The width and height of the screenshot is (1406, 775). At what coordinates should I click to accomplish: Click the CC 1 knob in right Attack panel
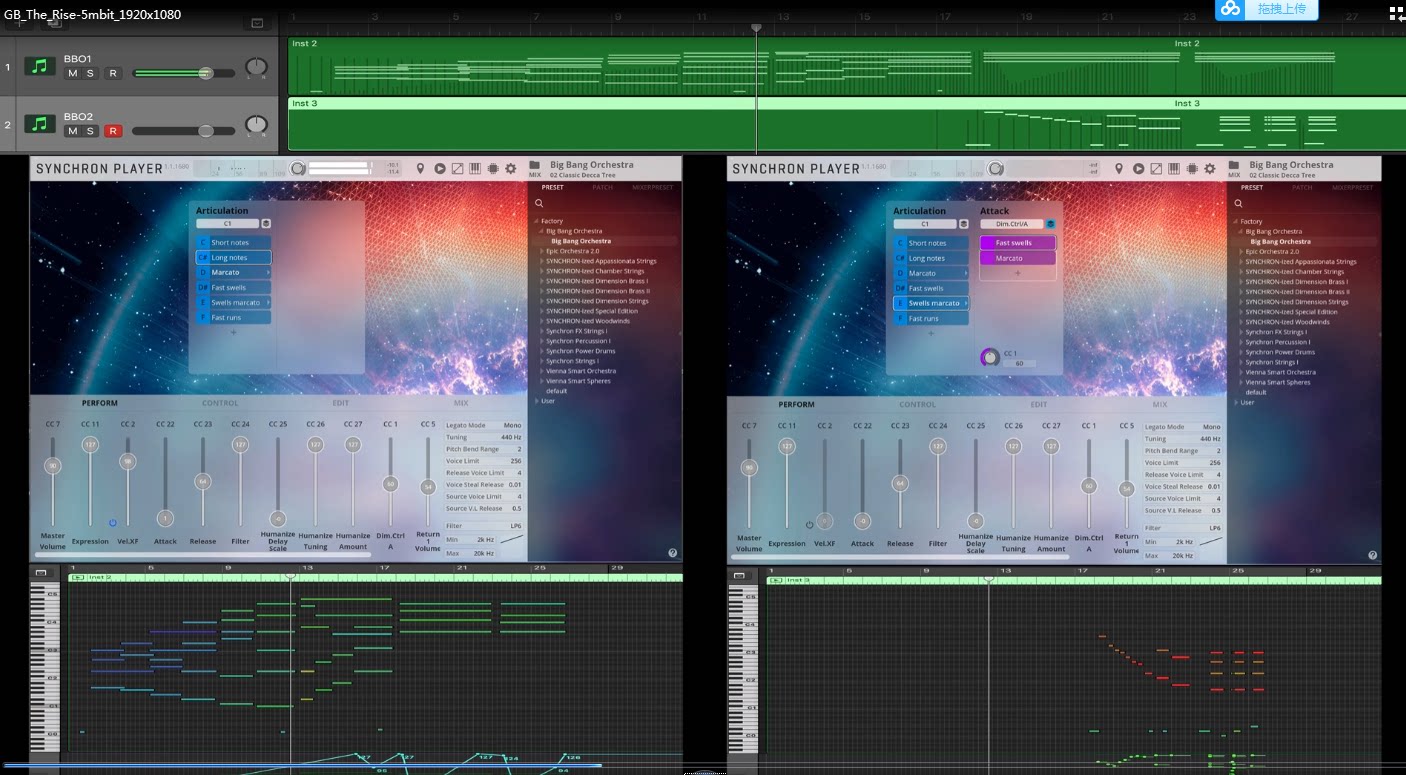click(990, 356)
